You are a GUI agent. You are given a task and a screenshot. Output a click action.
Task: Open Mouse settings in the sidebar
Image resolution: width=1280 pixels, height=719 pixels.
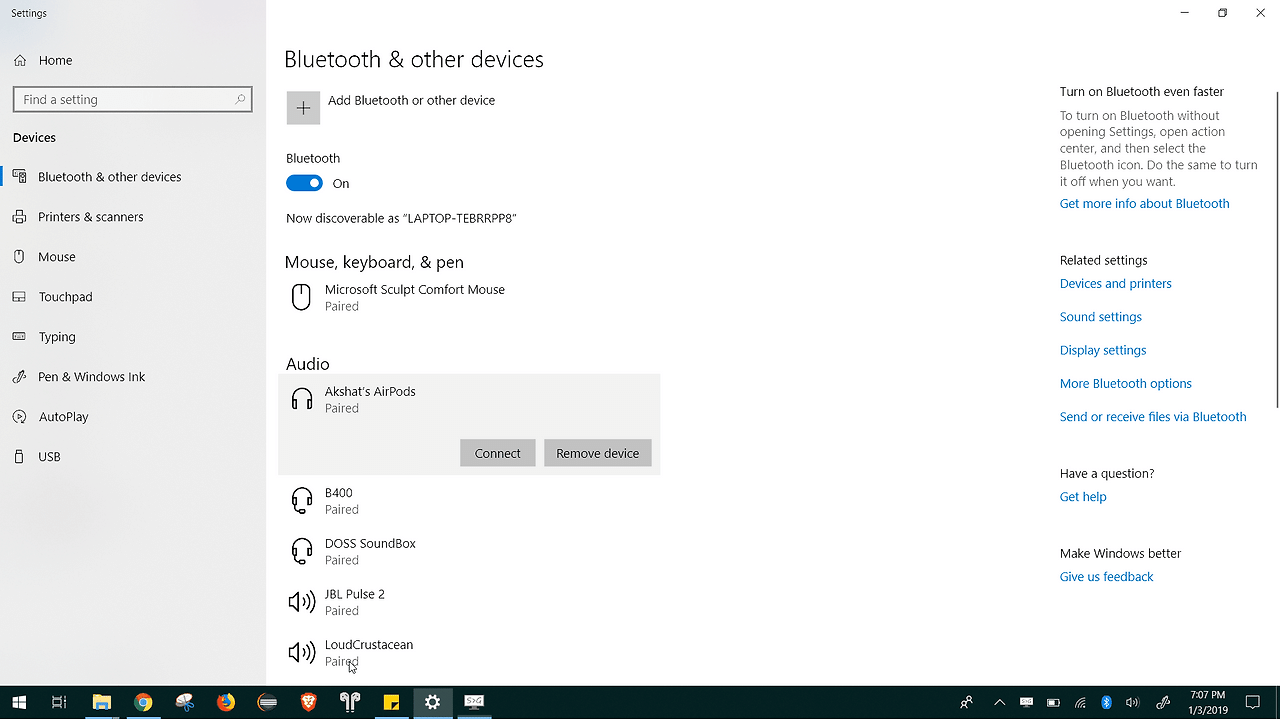(56, 257)
